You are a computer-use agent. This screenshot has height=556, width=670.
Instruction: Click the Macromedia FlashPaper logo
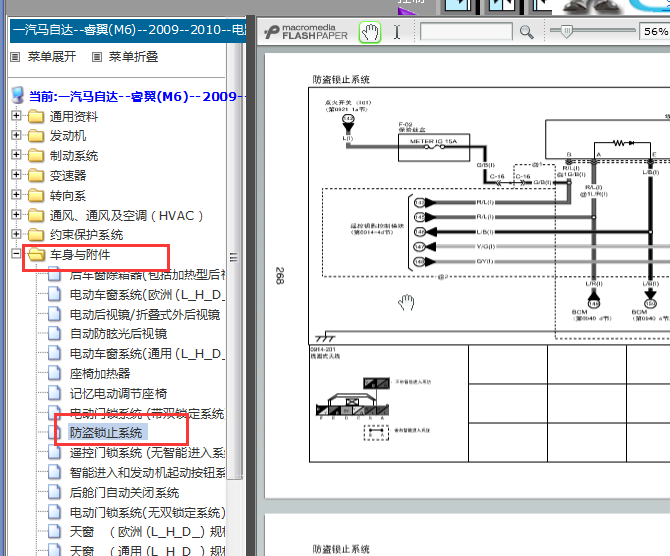pos(306,32)
